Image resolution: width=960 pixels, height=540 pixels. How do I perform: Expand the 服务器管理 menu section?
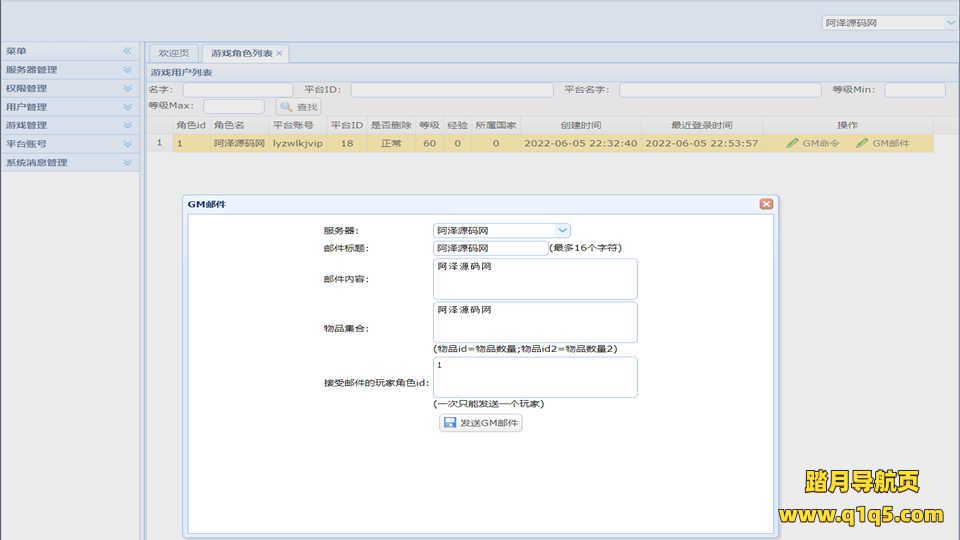127,70
